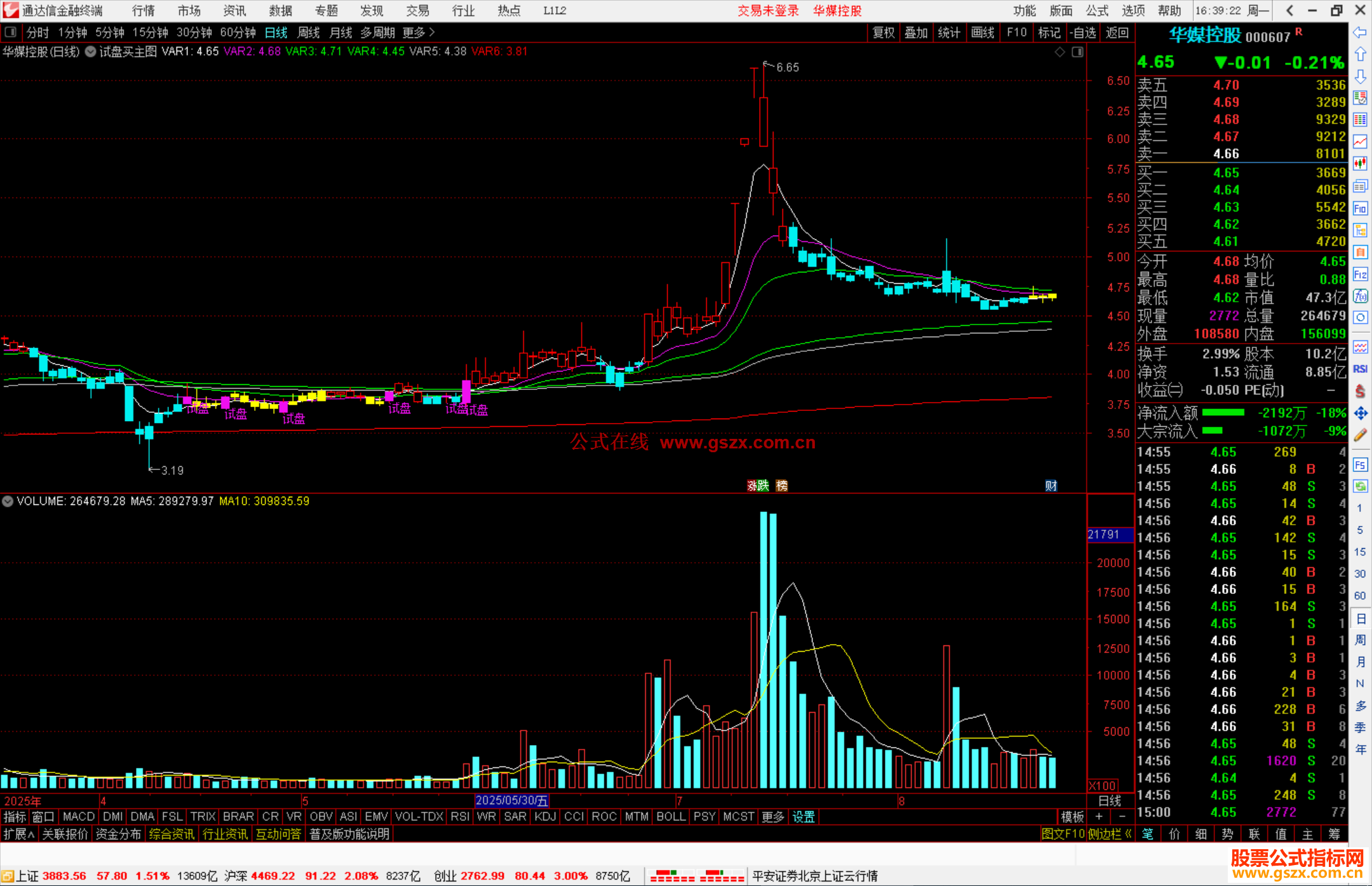This screenshot has width=1372, height=886.
Task: Open the 更多 indicators list in indicator bar
Action: point(773,817)
